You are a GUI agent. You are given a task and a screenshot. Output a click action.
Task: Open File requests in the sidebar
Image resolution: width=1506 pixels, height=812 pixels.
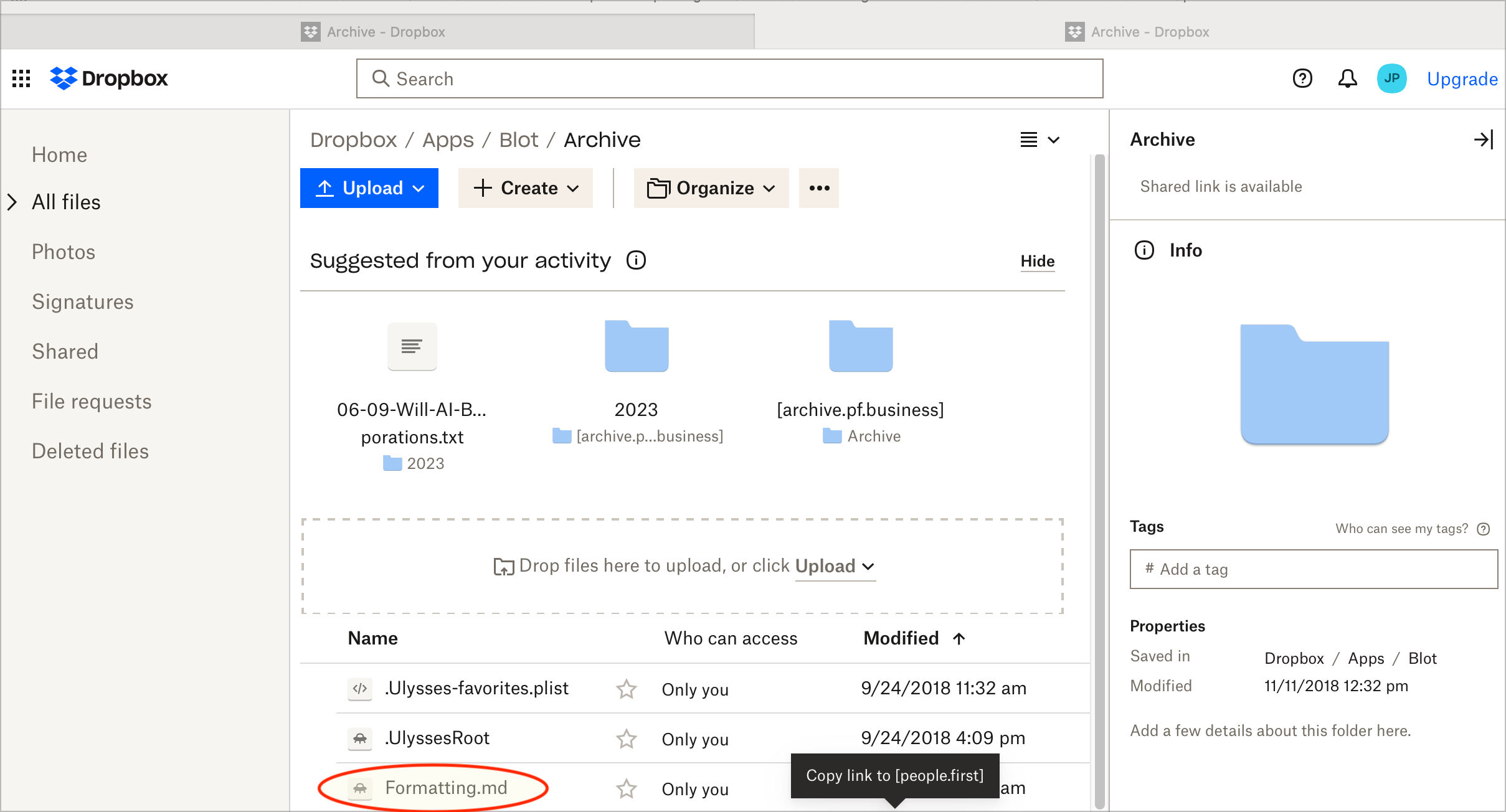[92, 401]
